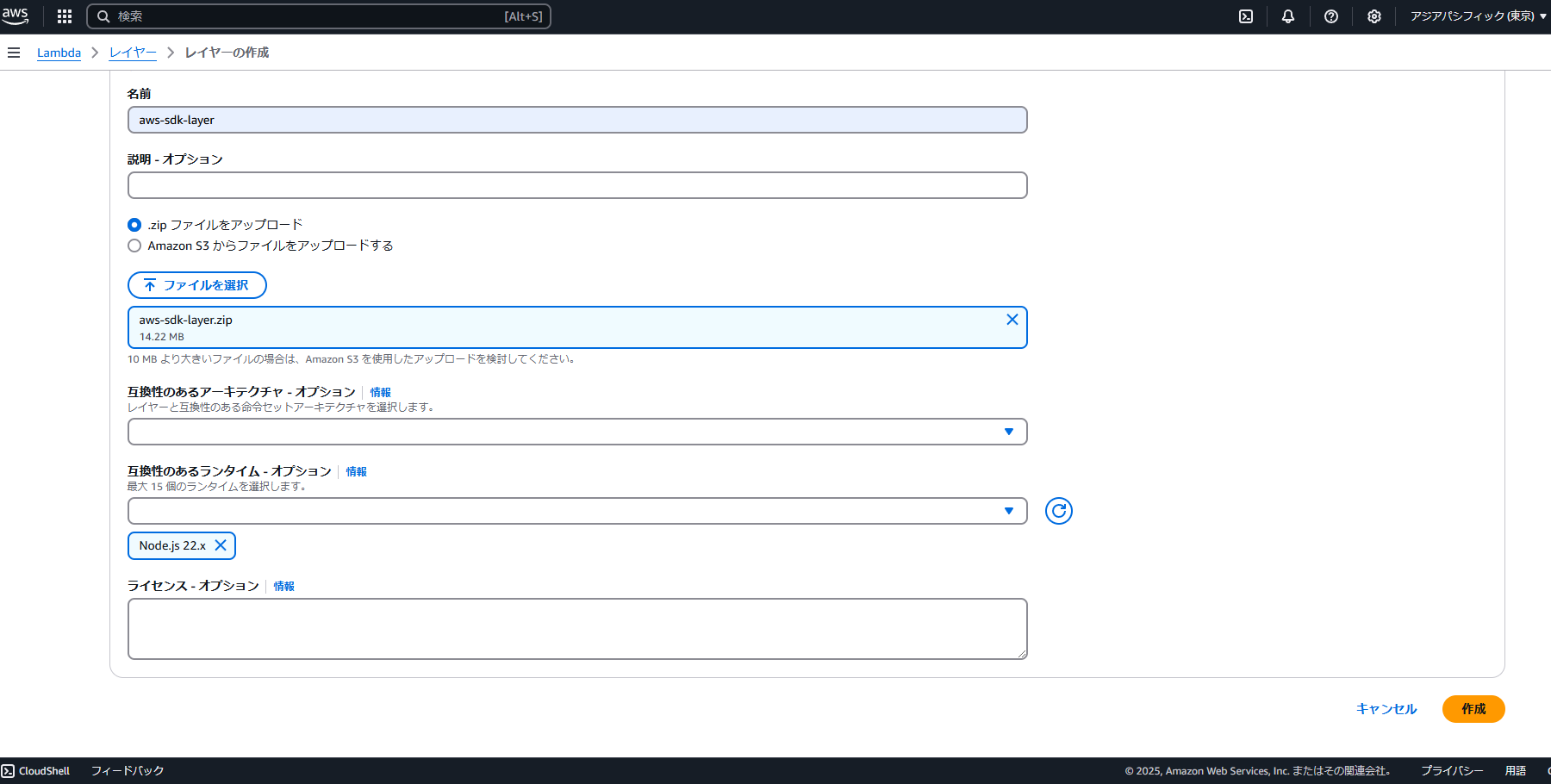The image size is (1551, 784).
Task: Go to レイヤー breadcrumb link
Action: (x=133, y=53)
